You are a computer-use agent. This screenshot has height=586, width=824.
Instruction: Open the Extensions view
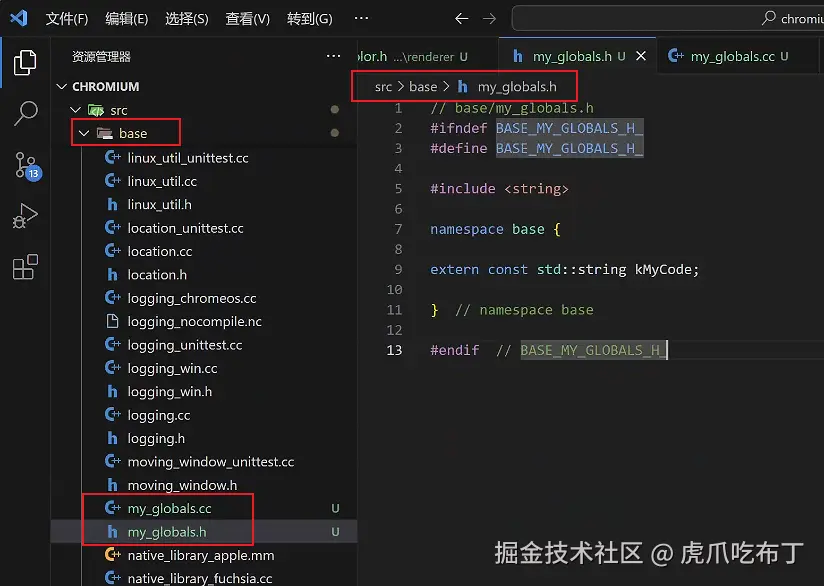(25, 267)
